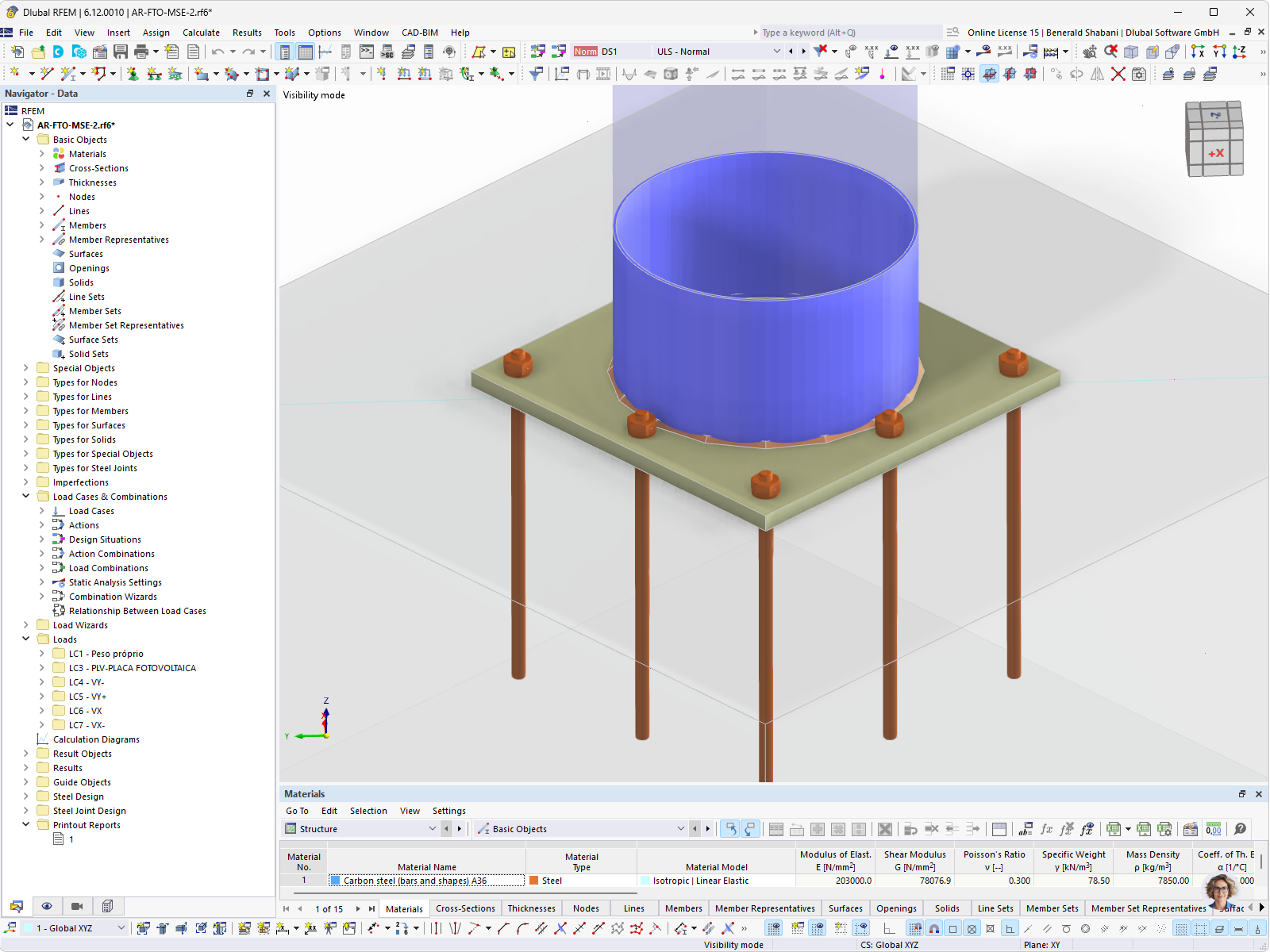Image resolution: width=1270 pixels, height=952 pixels.
Task: Go to last table page button
Action: click(371, 908)
